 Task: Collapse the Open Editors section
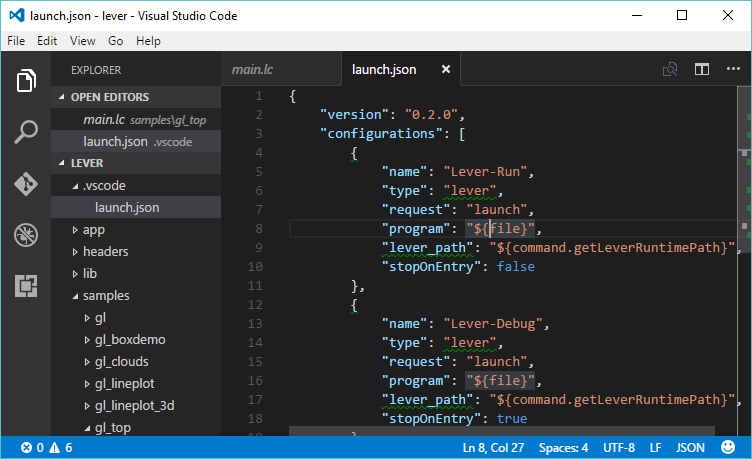click(x=109, y=97)
